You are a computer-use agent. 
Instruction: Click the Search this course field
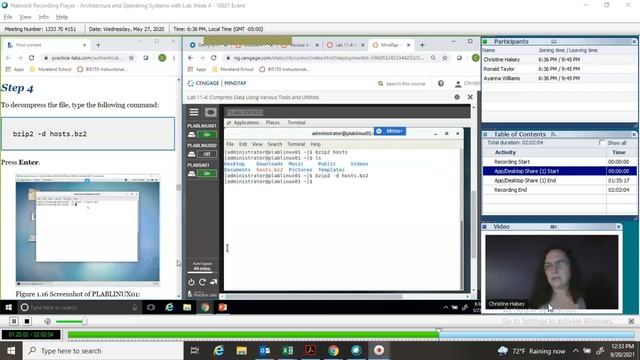[402, 84]
